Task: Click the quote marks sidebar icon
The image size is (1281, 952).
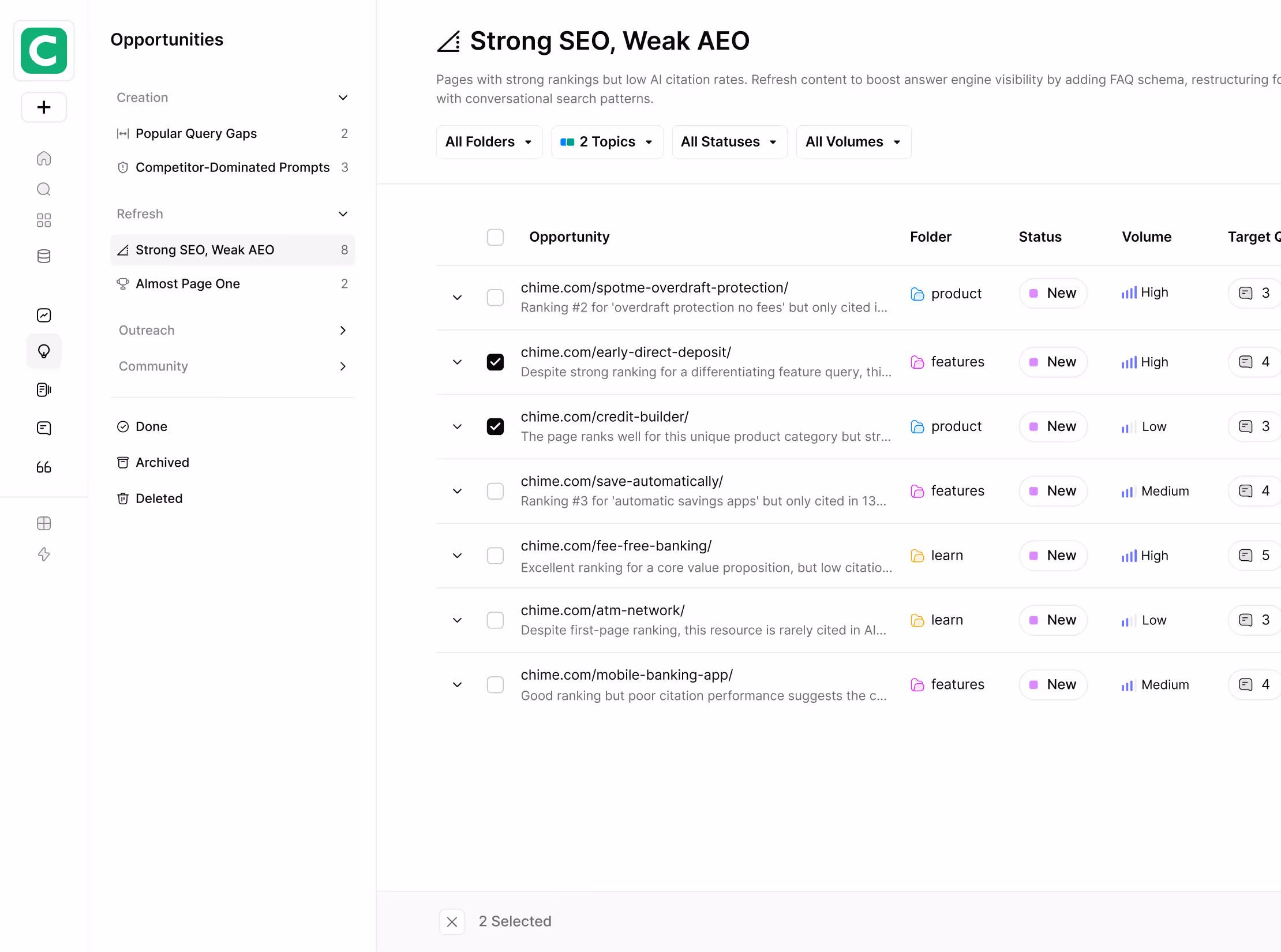Action: 44,467
